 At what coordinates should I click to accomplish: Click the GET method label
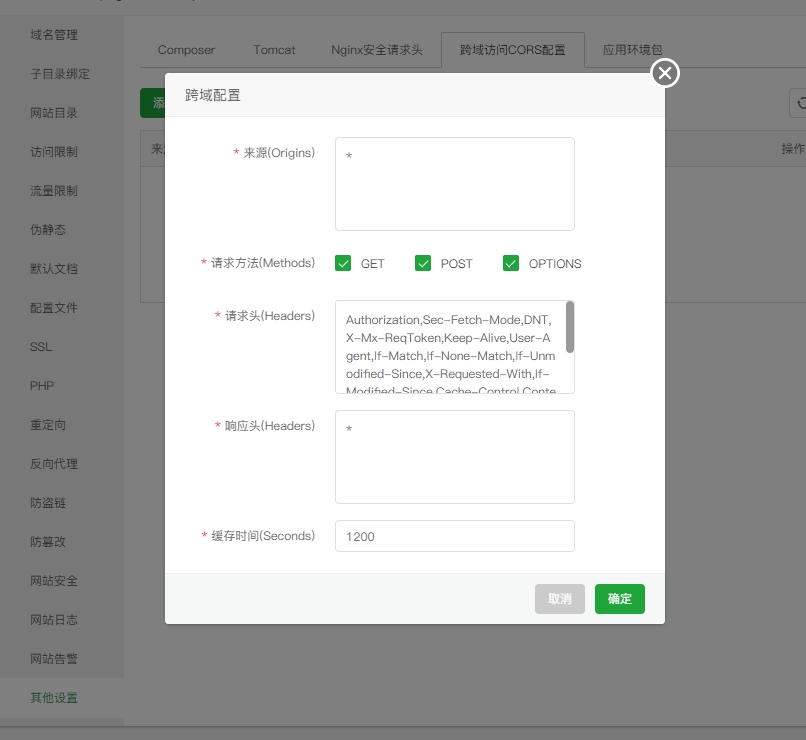coord(372,264)
